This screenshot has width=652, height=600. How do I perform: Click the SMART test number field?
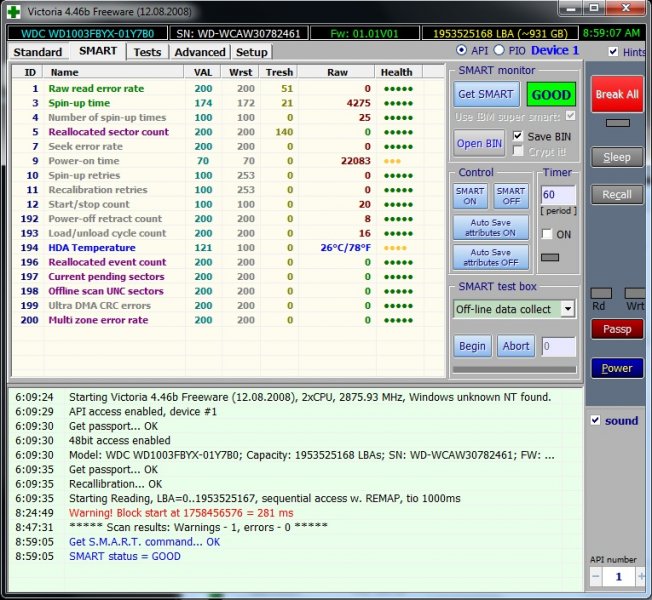click(558, 346)
